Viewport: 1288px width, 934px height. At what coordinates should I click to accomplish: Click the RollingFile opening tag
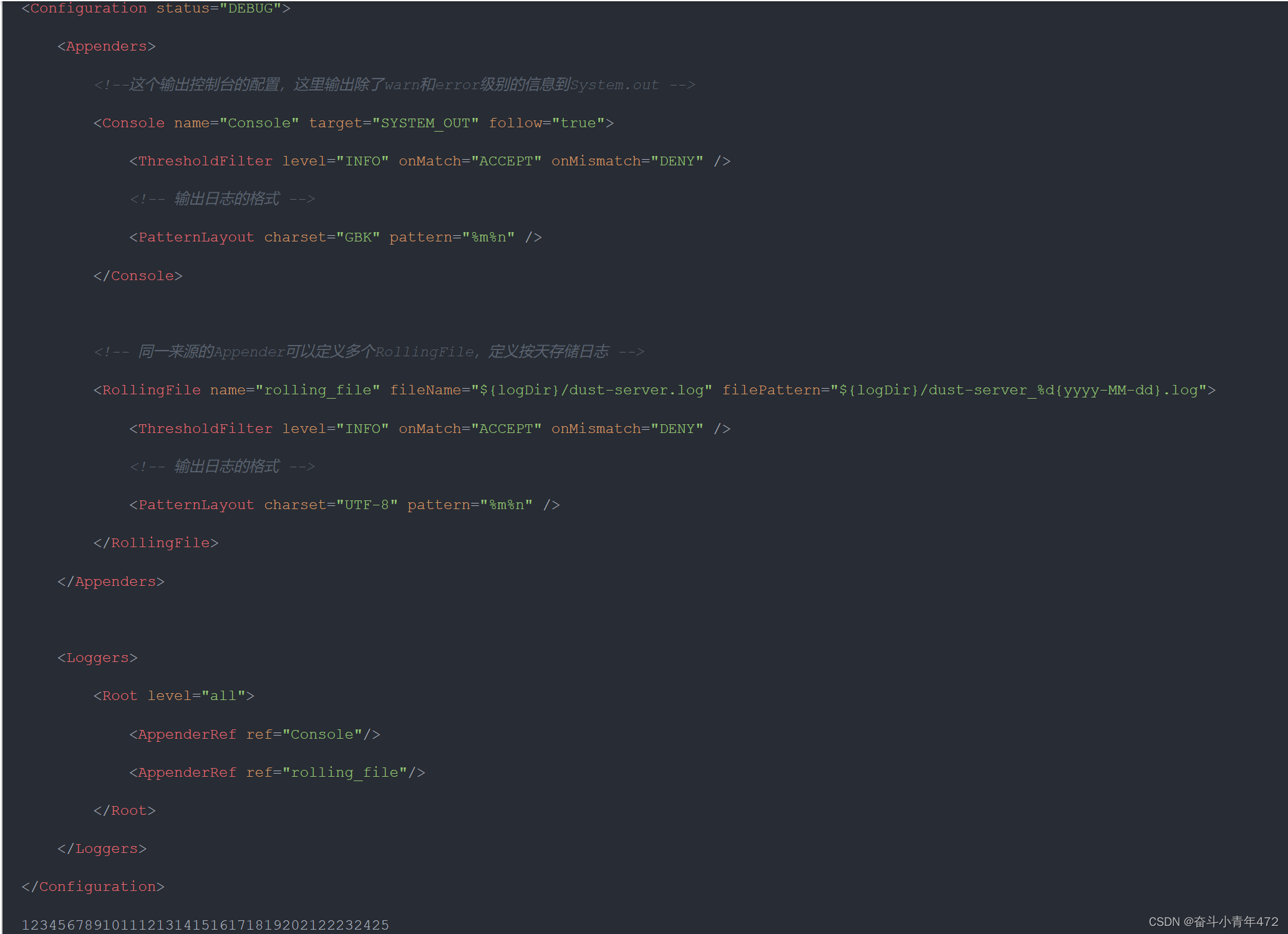pos(148,389)
